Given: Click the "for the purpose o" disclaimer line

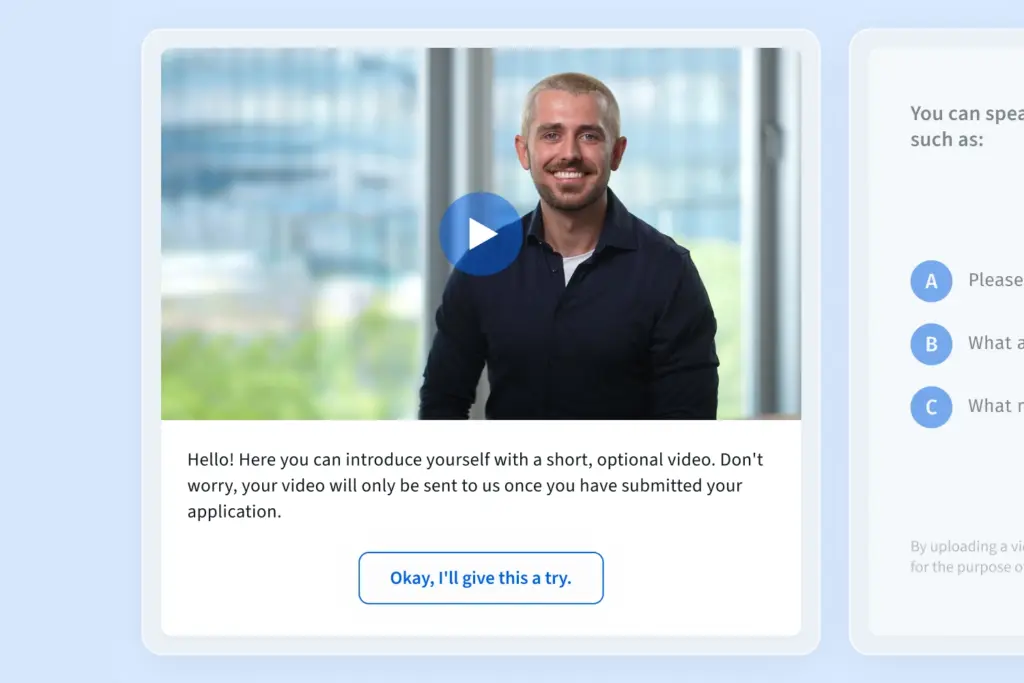Looking at the screenshot, I should click(967, 567).
